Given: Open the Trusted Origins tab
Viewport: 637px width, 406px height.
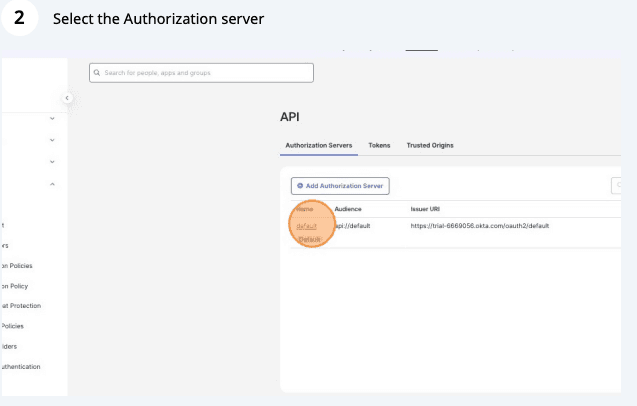Looking at the screenshot, I should (430, 145).
